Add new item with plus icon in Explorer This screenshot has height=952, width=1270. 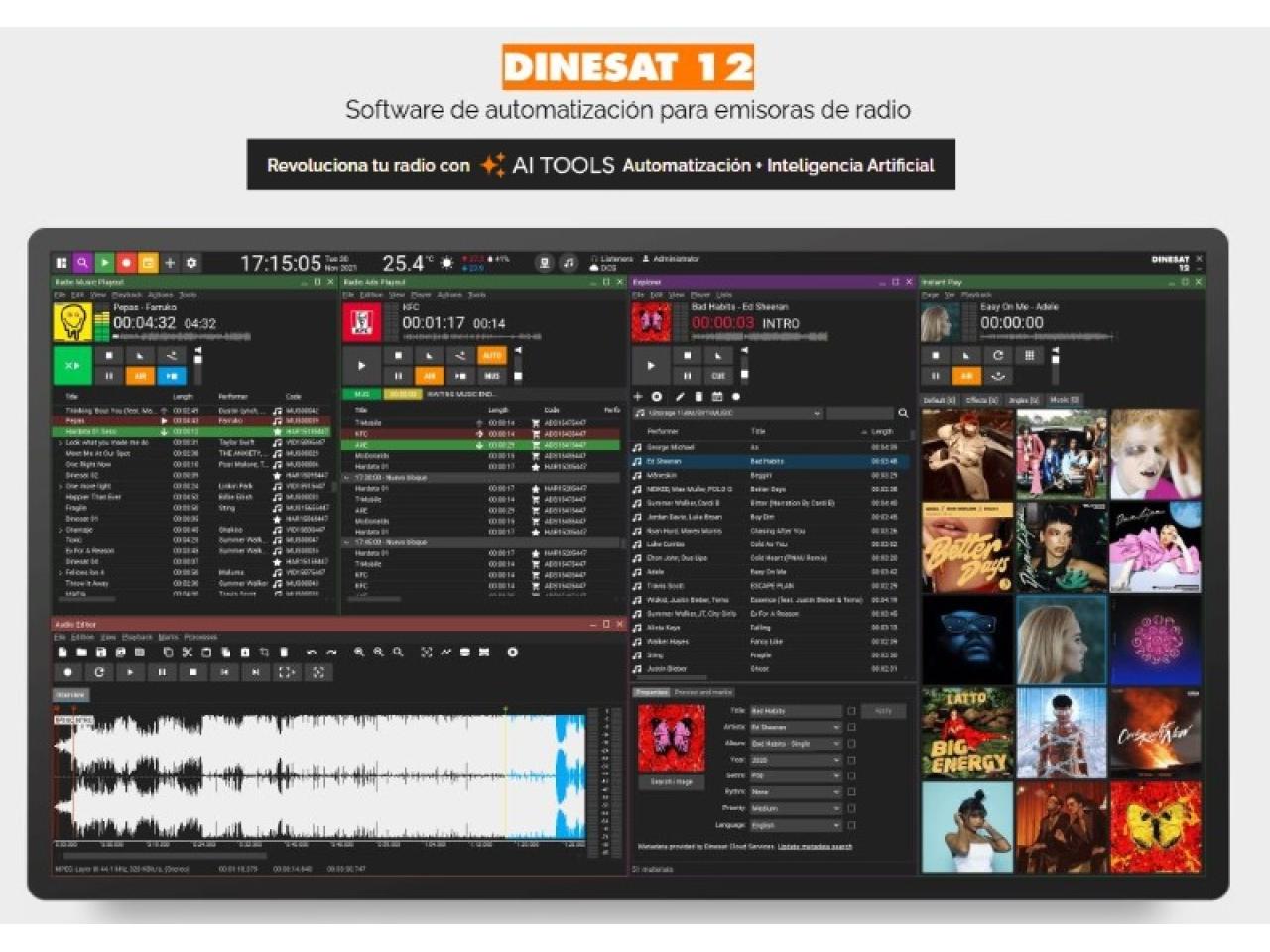(x=638, y=396)
